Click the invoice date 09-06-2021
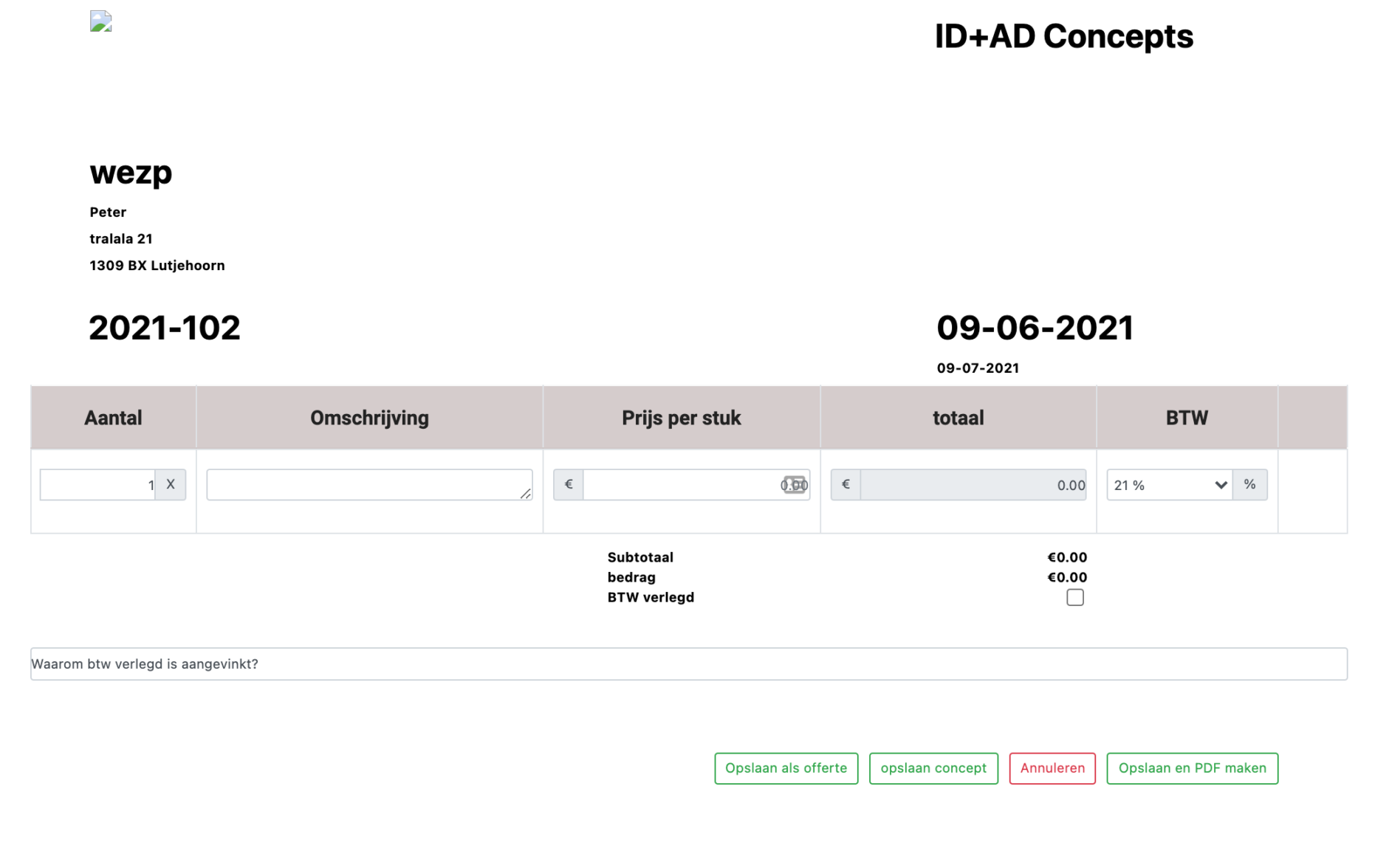 pyautogui.click(x=1035, y=328)
